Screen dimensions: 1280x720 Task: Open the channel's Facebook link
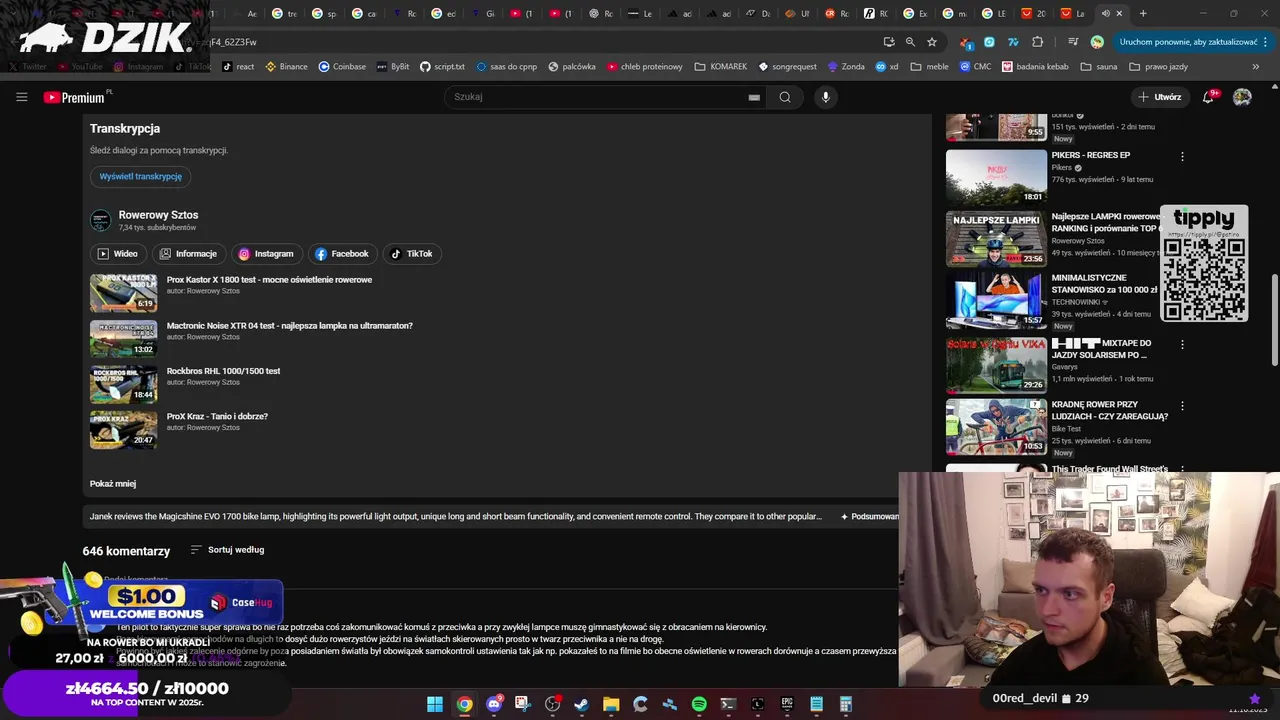click(343, 254)
